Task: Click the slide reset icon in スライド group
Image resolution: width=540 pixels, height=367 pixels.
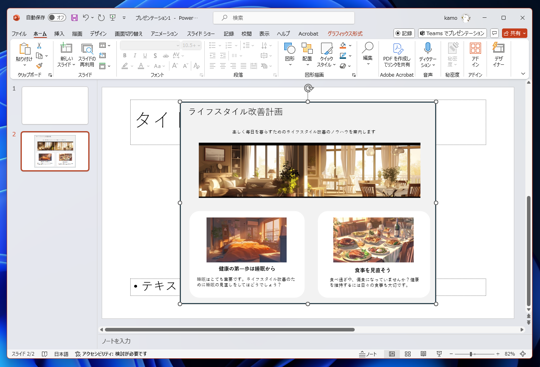Action: pyautogui.click(x=103, y=55)
